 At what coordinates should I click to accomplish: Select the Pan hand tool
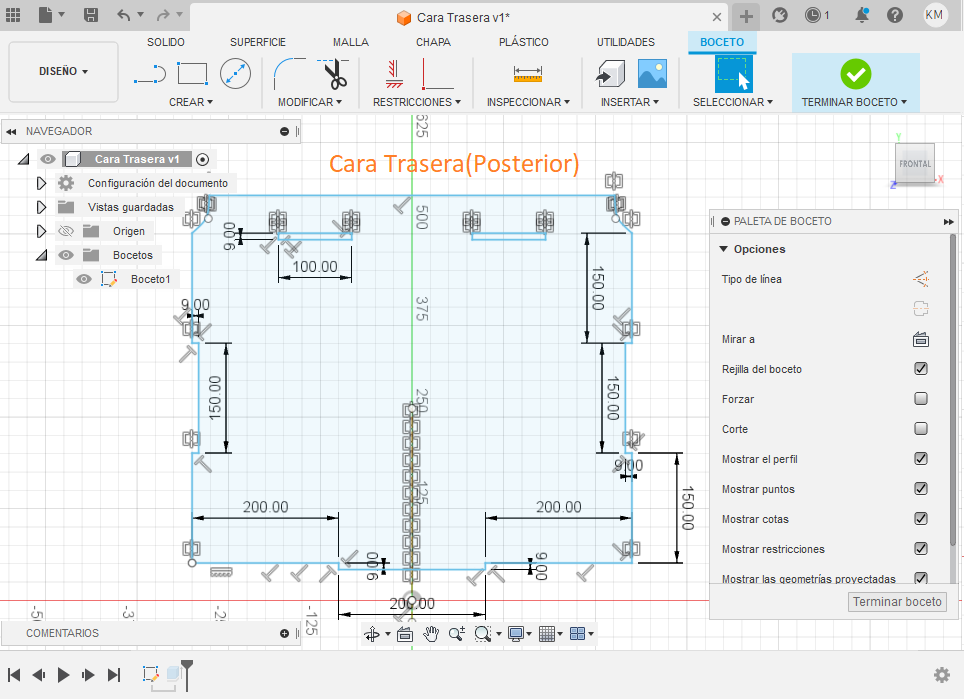(x=431, y=634)
